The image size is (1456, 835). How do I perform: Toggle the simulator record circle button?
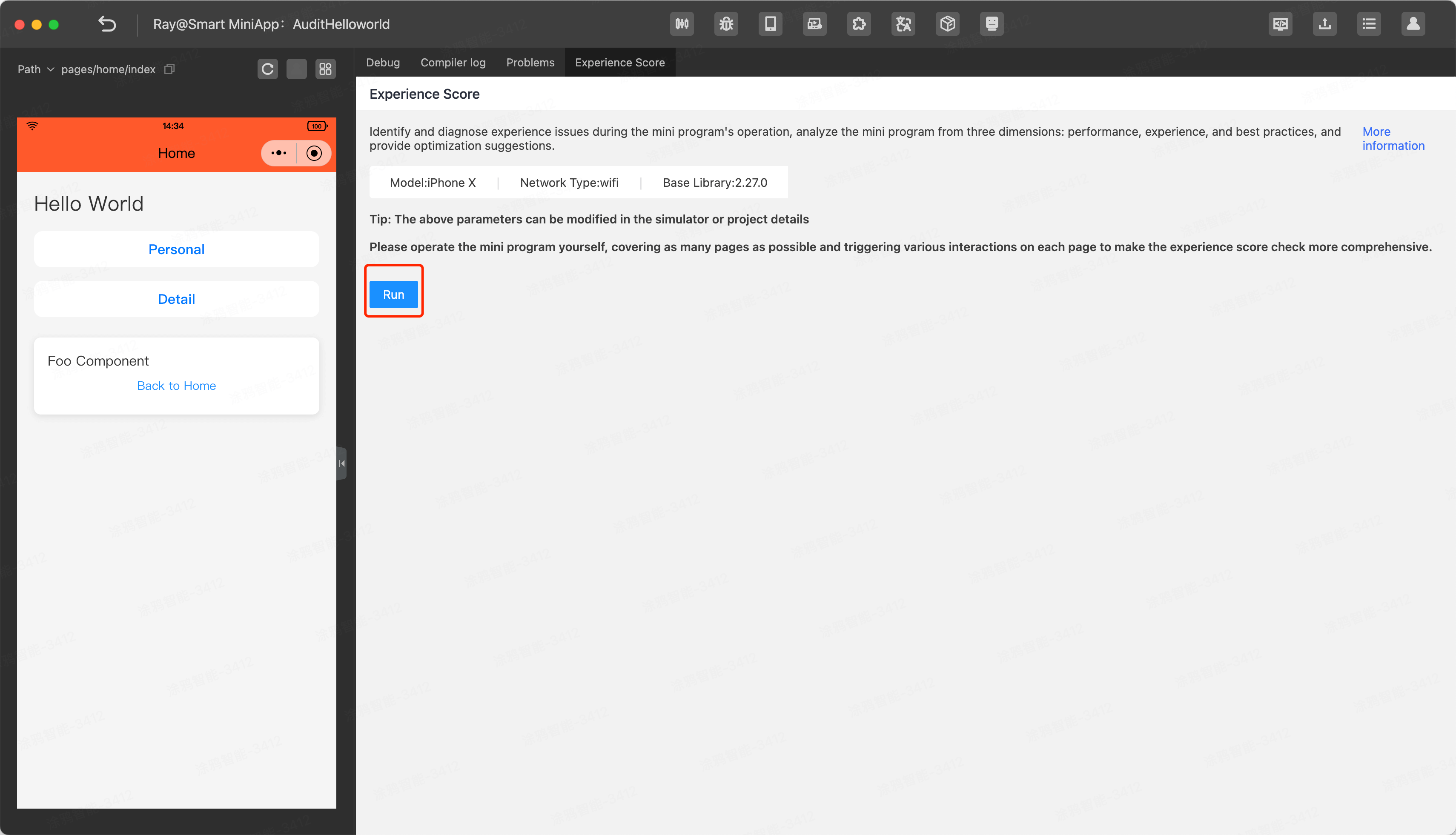click(x=314, y=153)
